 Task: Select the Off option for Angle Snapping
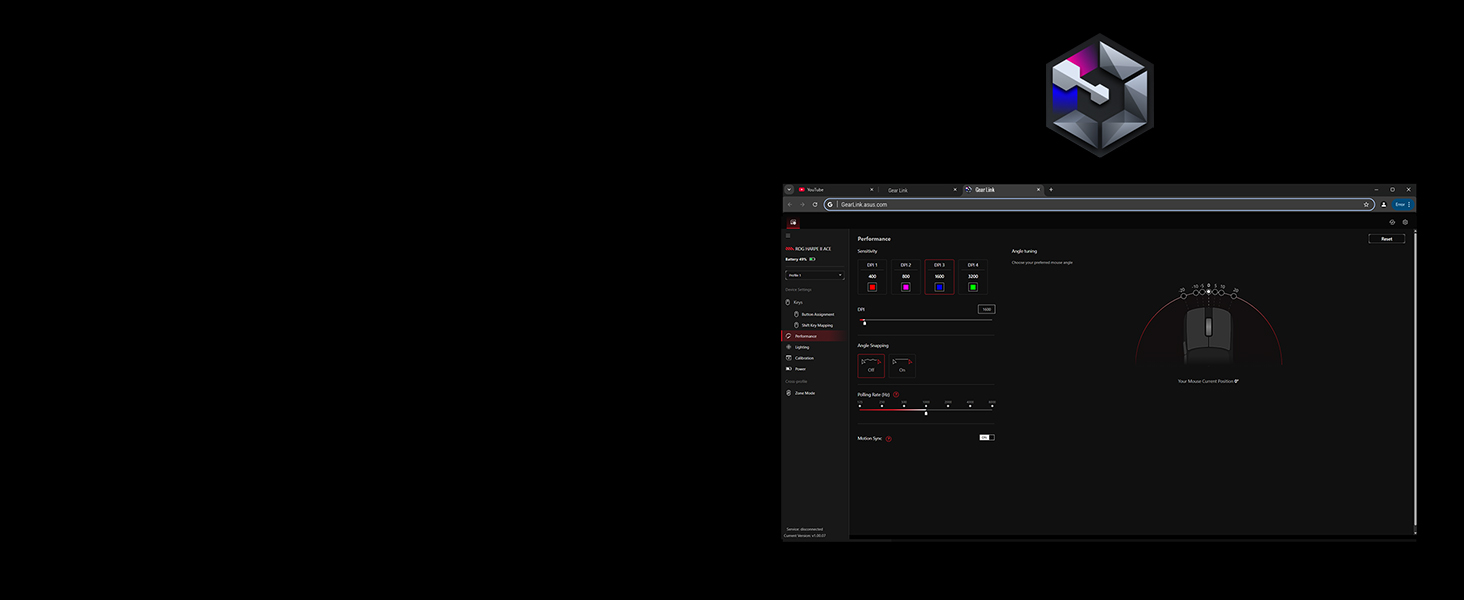coord(872,363)
